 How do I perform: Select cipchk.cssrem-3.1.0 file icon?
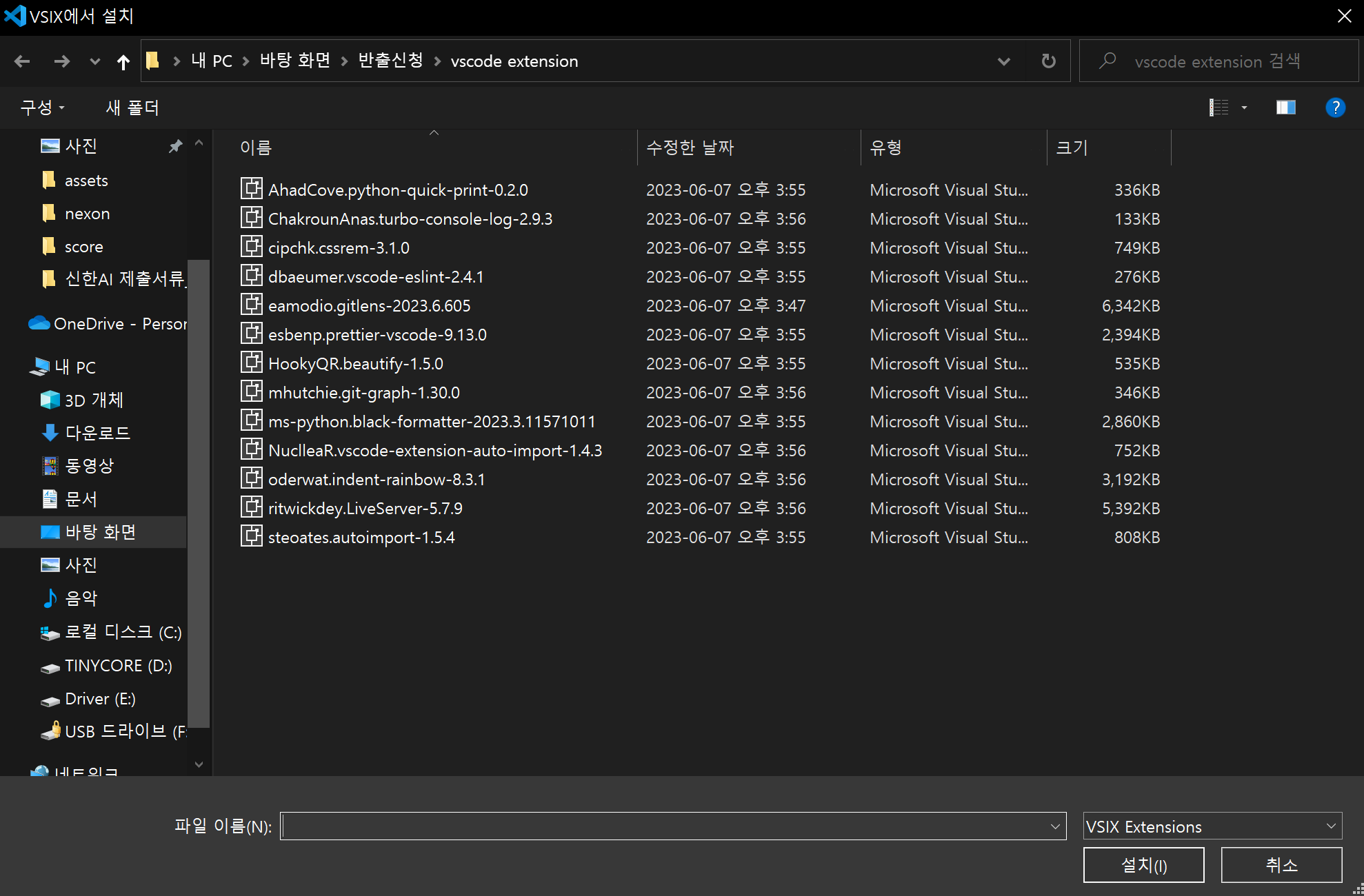pos(252,246)
